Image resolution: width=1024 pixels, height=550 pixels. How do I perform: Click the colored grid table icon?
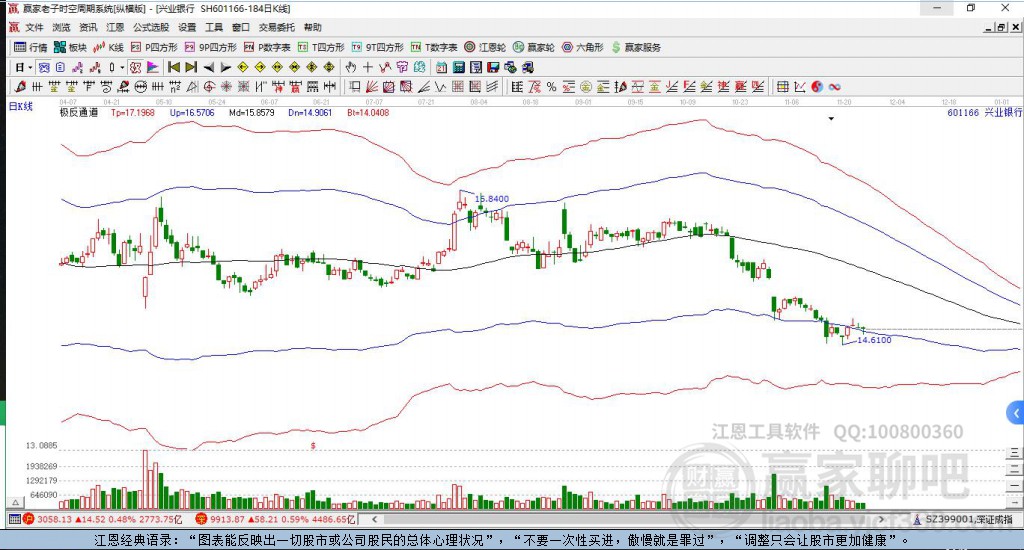pyautogui.click(x=782, y=86)
